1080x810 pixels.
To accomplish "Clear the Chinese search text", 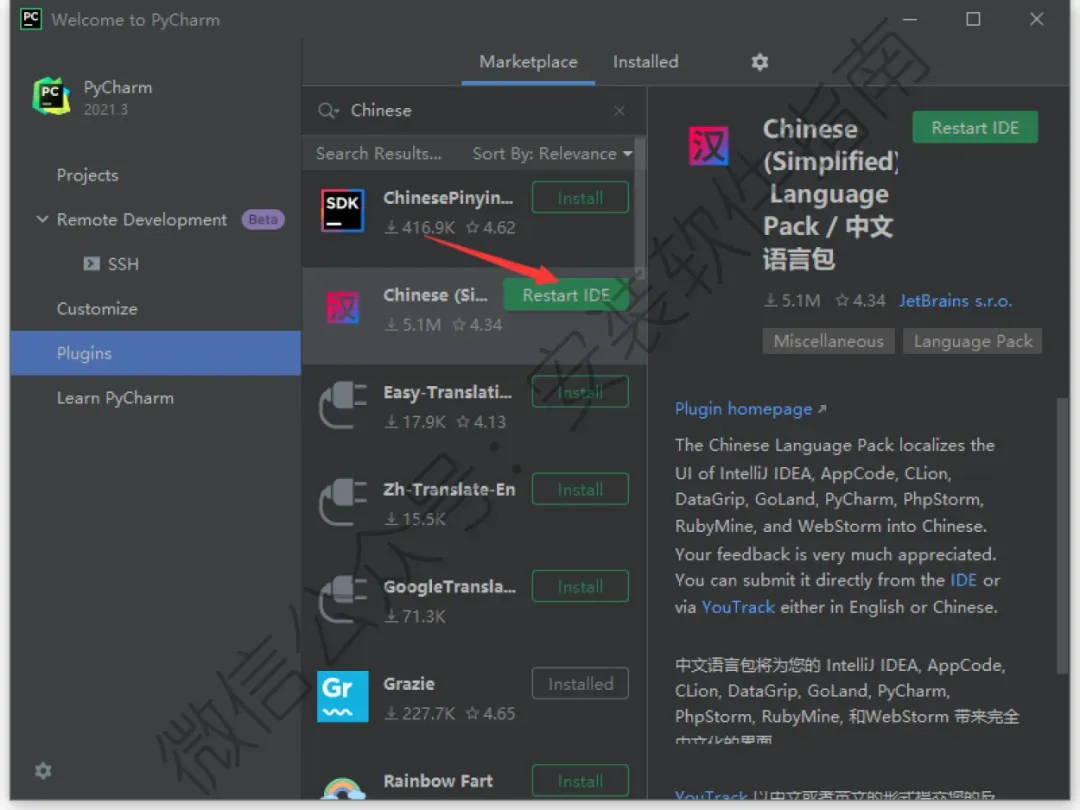I will coord(619,111).
